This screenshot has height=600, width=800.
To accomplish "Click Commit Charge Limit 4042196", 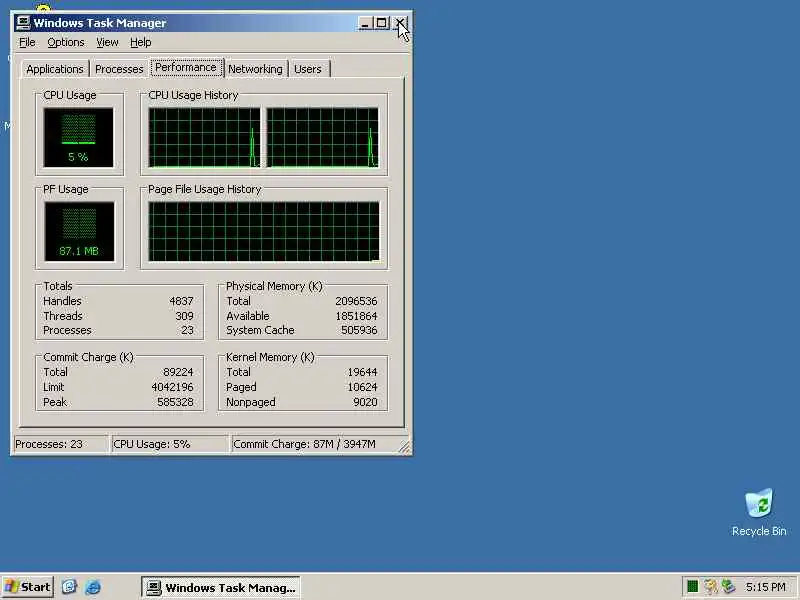I will (x=172, y=387).
